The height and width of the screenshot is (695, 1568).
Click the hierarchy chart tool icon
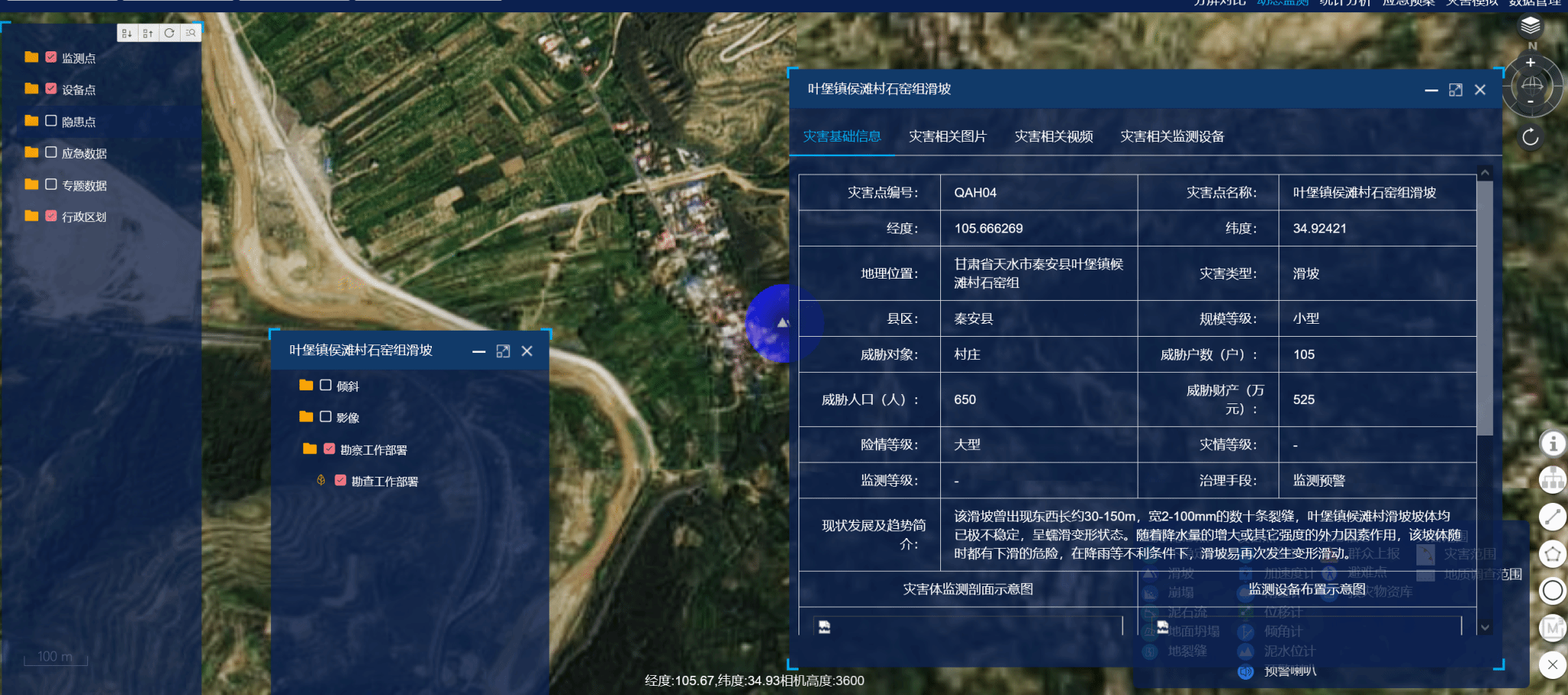(1553, 480)
